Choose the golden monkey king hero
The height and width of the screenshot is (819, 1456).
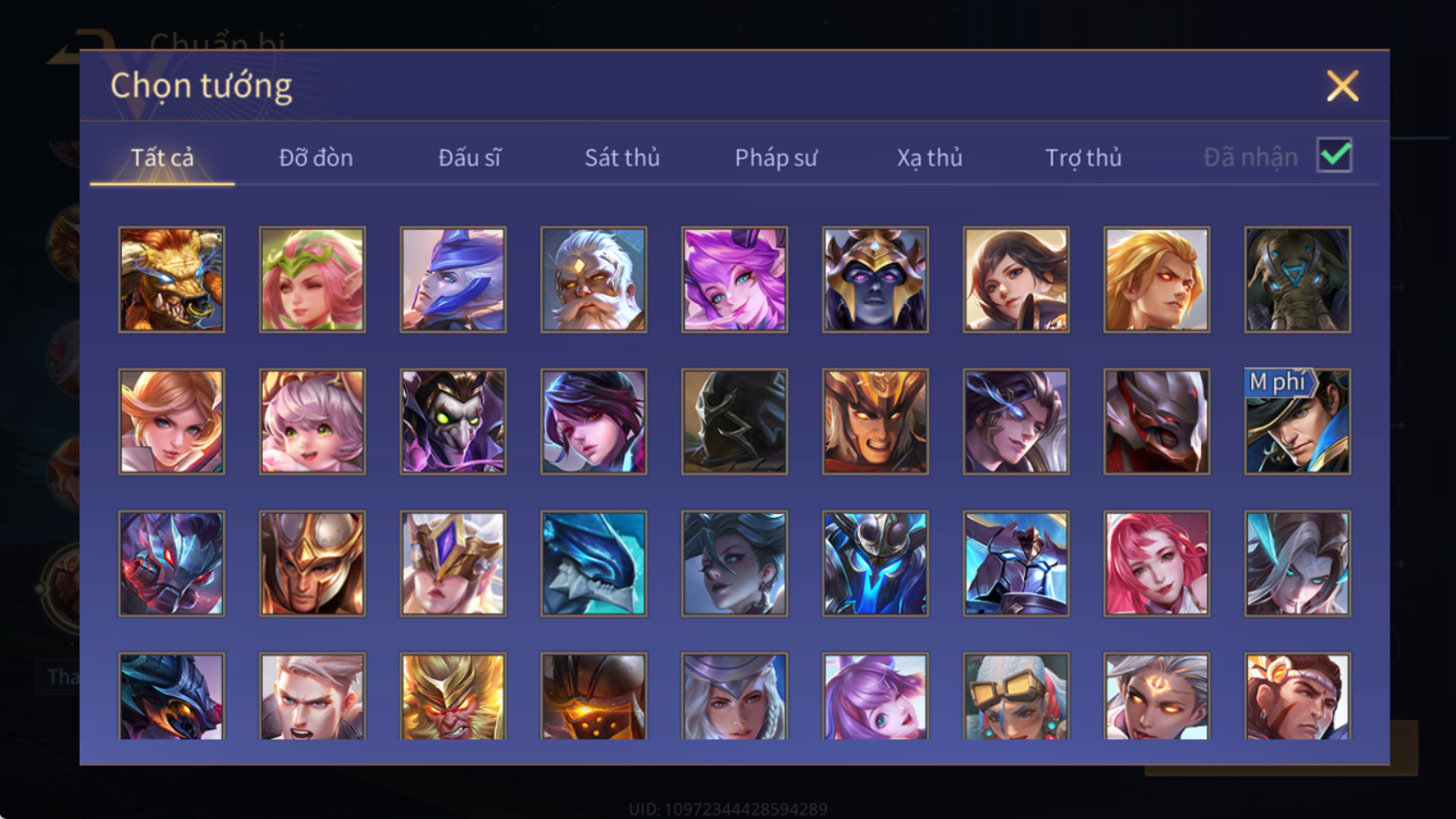[x=453, y=696]
